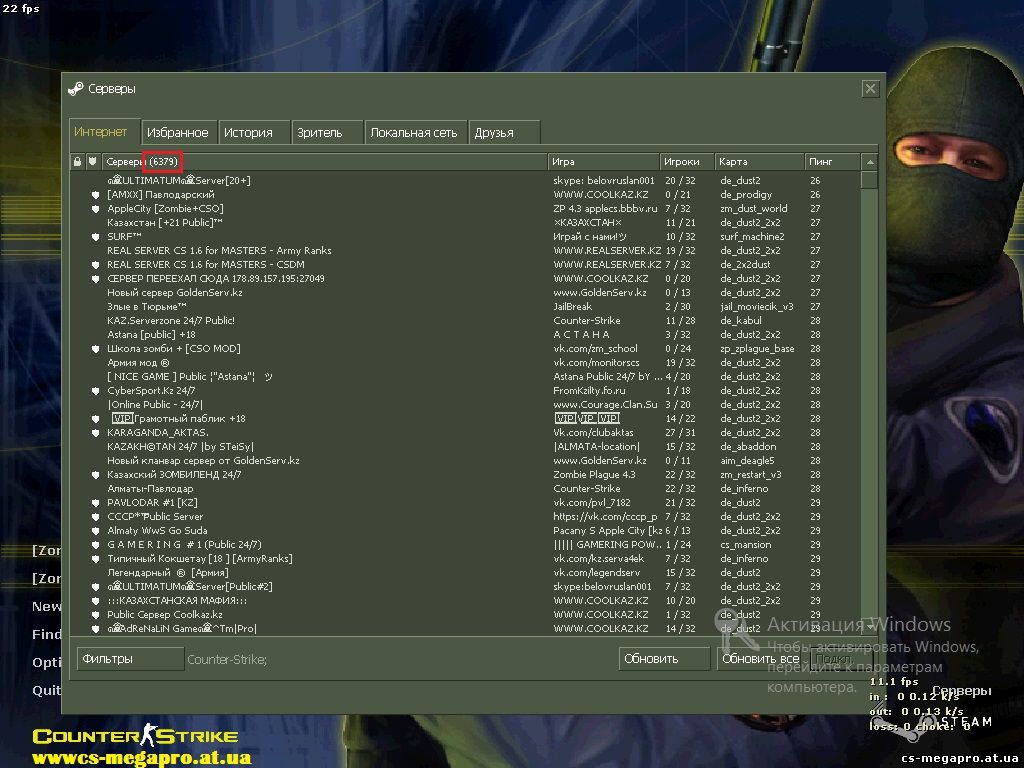Viewport: 1024px width, 768px height.
Task: Click the shield icon beside ULTIMATUM Server[Public#2]
Action: [x=95, y=586]
